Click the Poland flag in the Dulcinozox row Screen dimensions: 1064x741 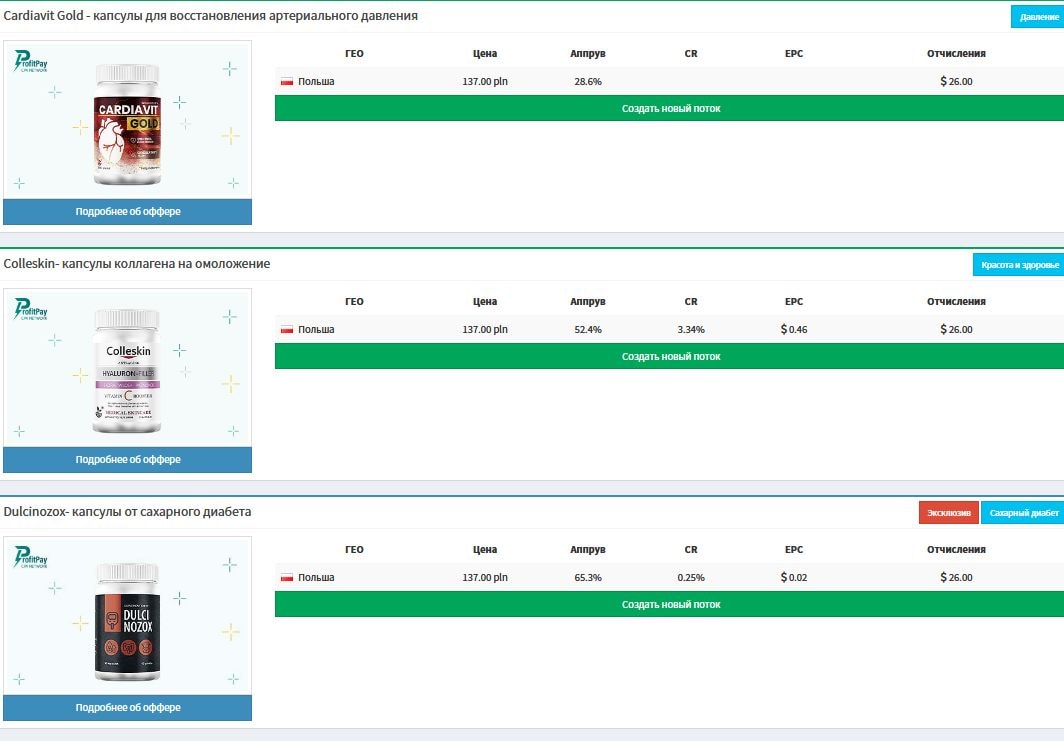(287, 577)
